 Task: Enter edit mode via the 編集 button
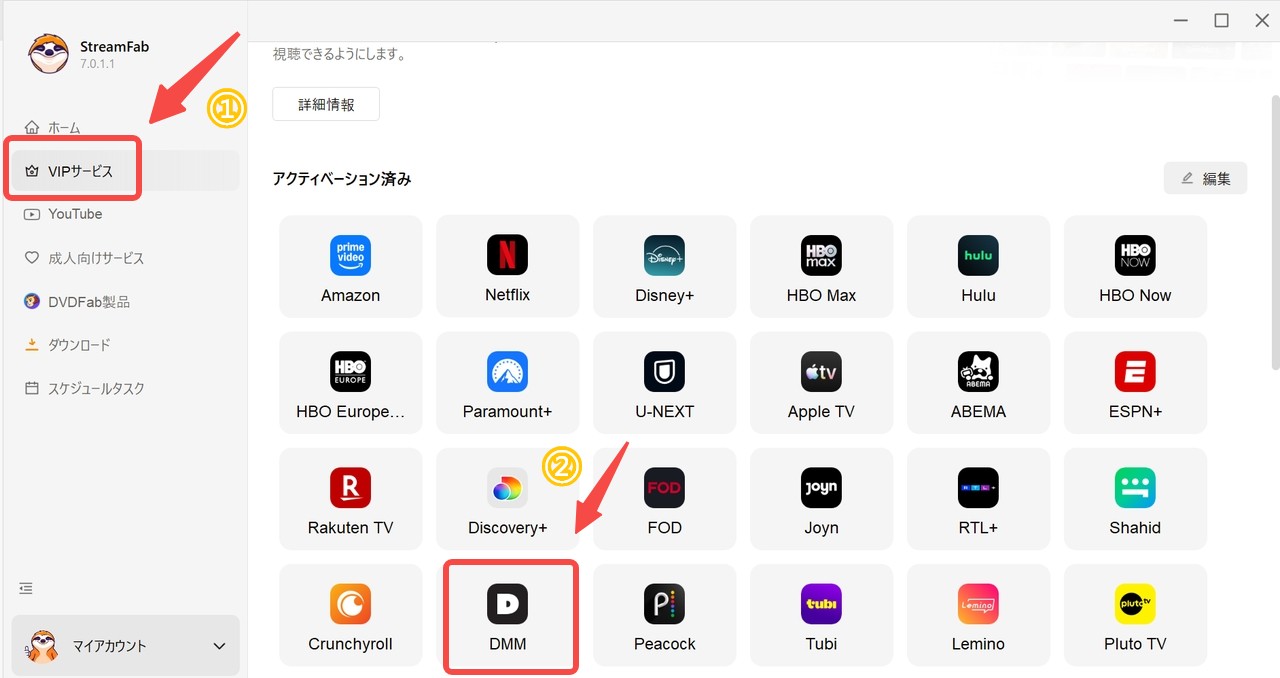point(1205,178)
